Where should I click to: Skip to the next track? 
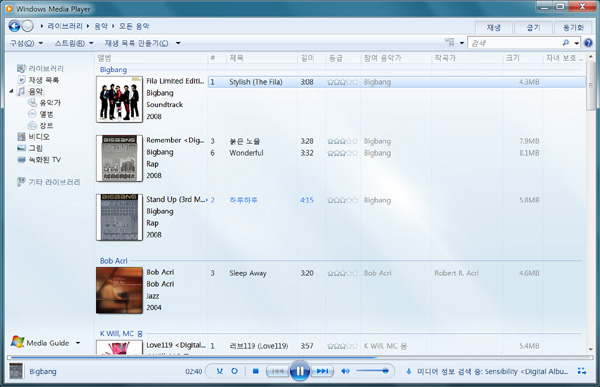pyautogui.click(x=322, y=371)
